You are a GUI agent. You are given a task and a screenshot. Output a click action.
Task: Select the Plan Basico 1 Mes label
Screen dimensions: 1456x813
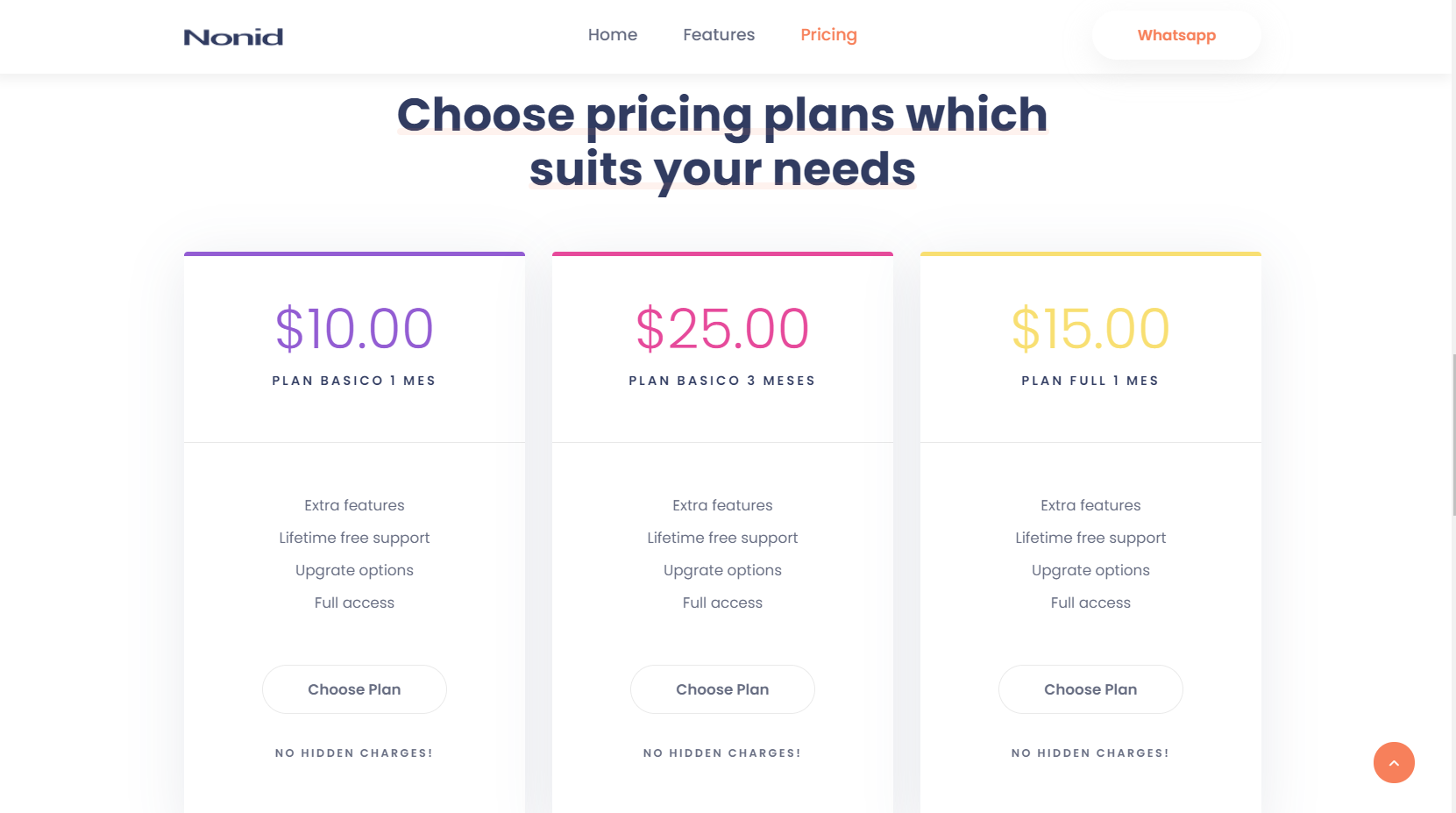[x=354, y=381]
